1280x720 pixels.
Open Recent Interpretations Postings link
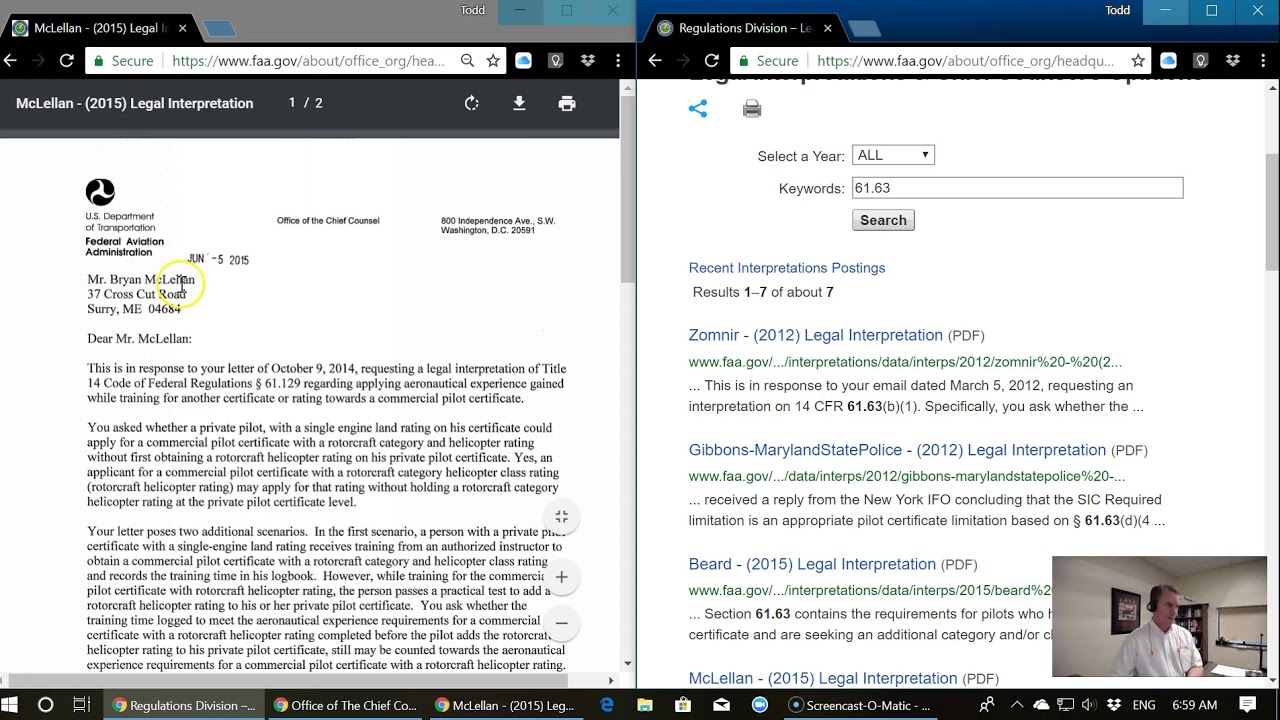click(x=787, y=268)
